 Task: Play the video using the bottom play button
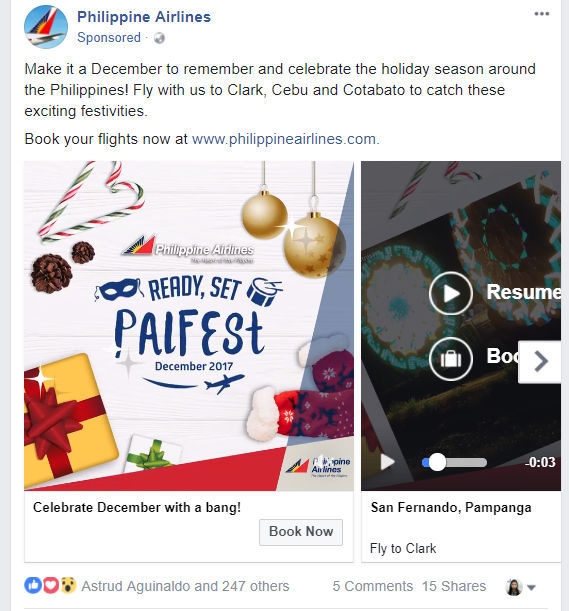387,462
